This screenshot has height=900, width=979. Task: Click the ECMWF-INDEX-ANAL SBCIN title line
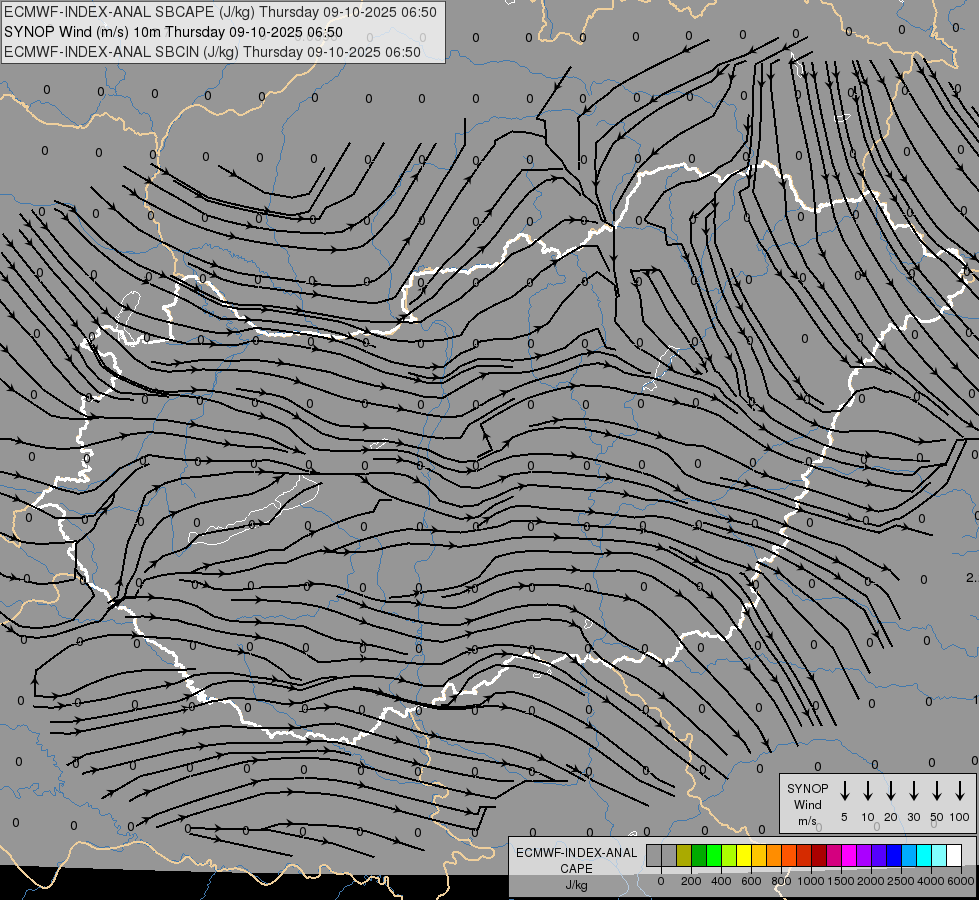click(212, 52)
